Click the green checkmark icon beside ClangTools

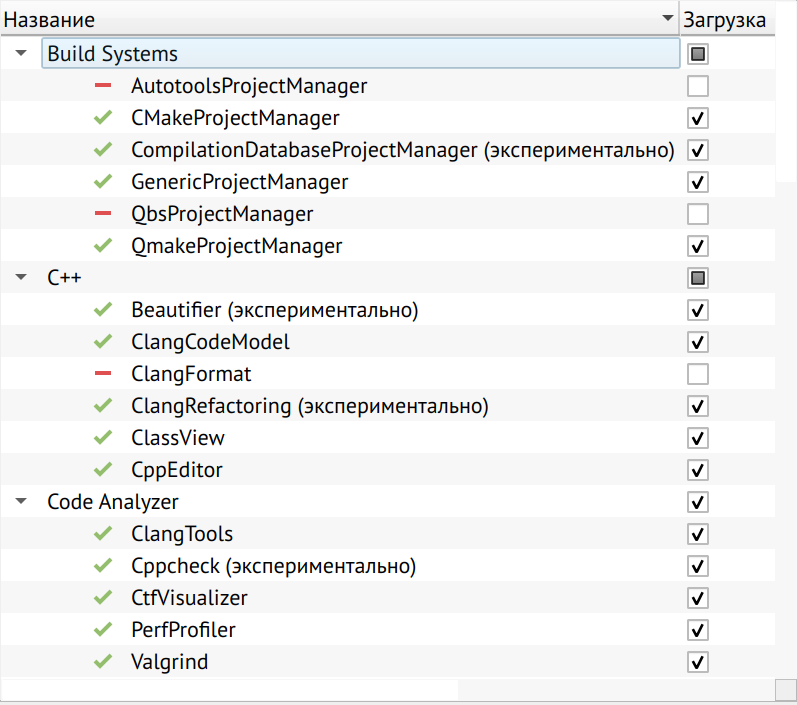(103, 534)
